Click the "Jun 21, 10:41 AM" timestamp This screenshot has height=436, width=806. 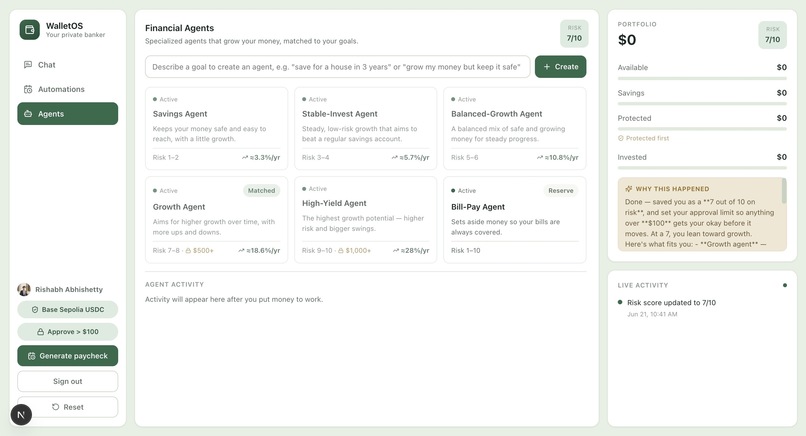(x=652, y=314)
